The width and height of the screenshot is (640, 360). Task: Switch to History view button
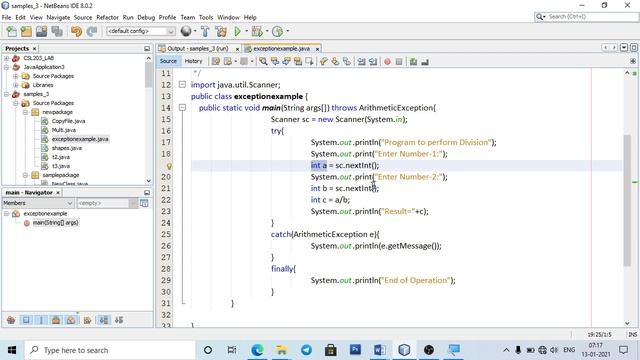(193, 61)
